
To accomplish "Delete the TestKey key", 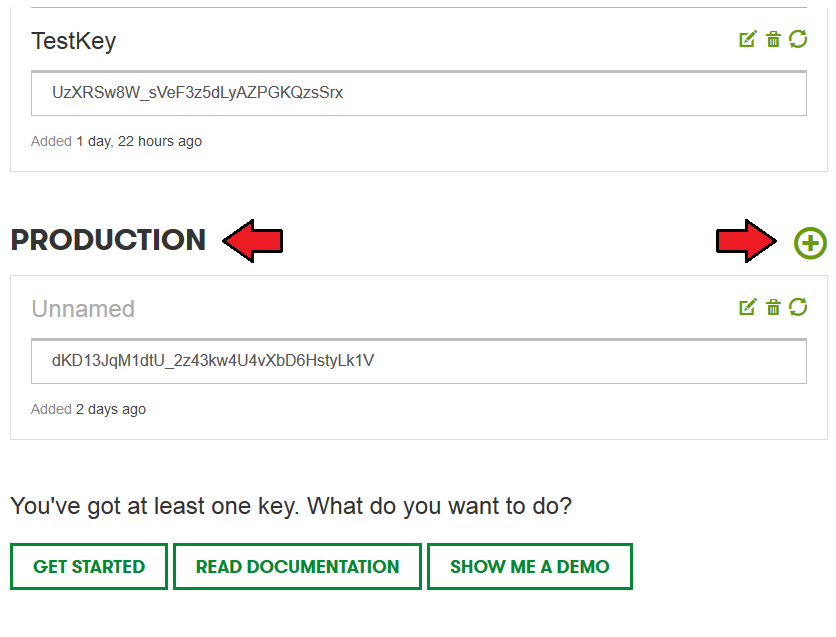I will pos(773,39).
